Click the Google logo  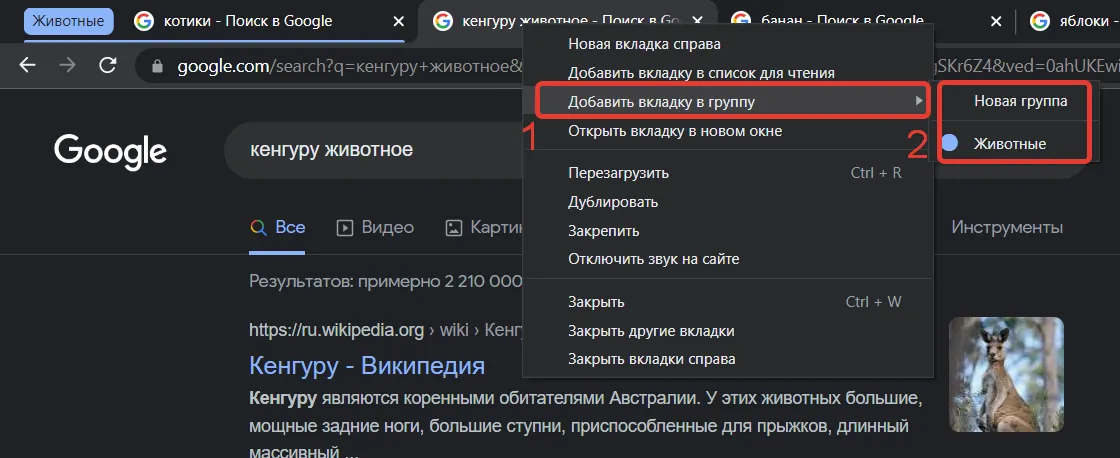(111, 150)
